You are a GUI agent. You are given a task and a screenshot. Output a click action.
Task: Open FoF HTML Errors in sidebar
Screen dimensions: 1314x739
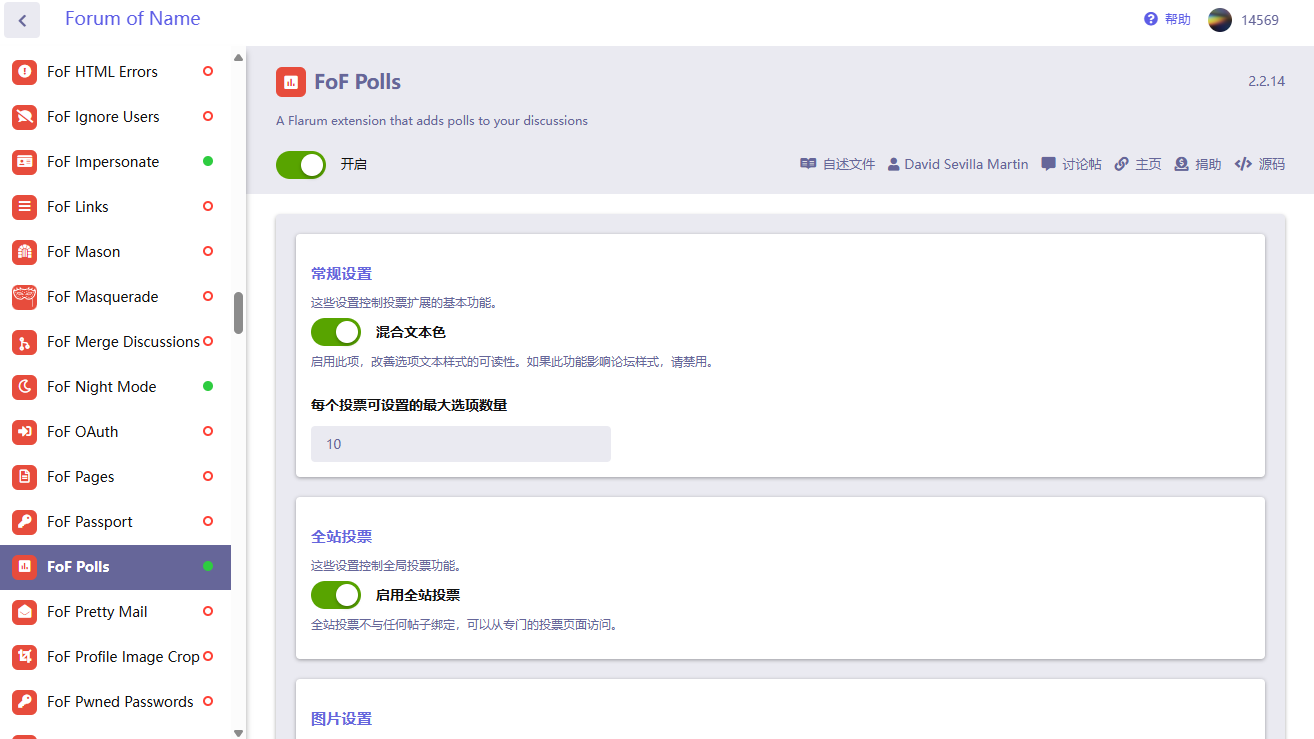point(115,72)
